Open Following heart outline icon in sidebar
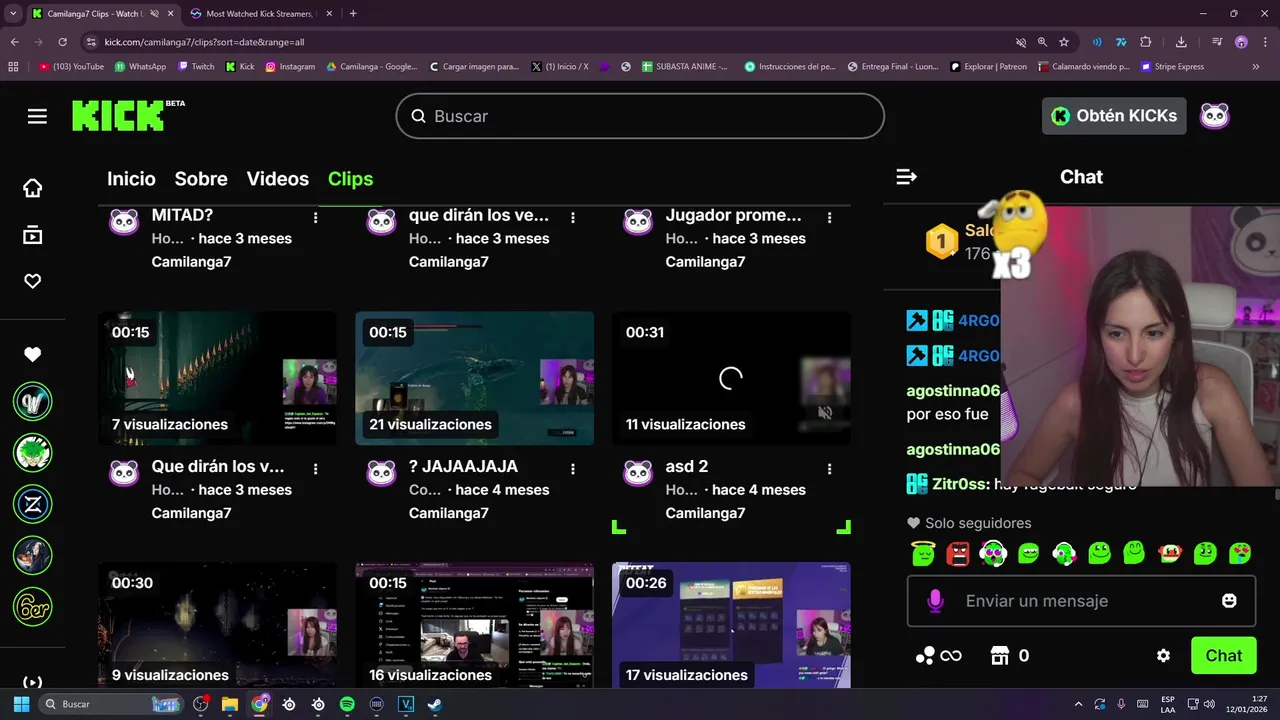This screenshot has height=720, width=1280. 33,281
